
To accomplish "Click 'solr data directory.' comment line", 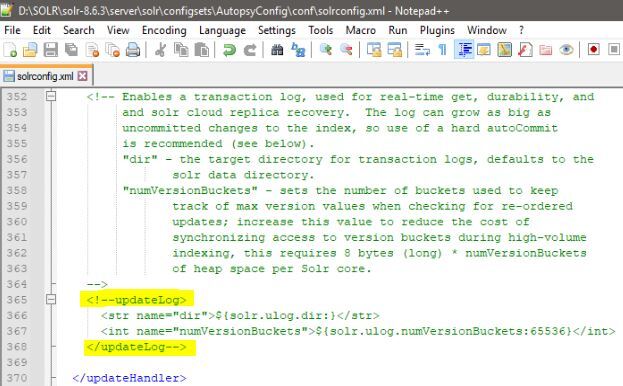I will 244,175.
